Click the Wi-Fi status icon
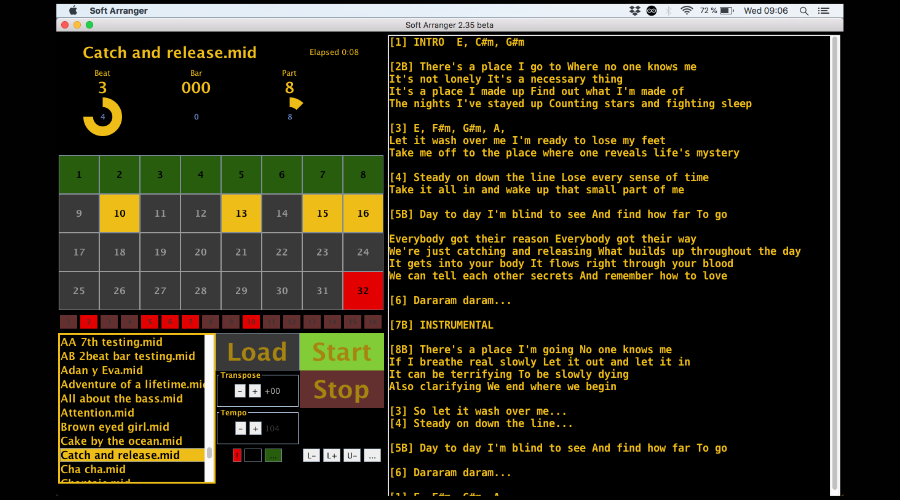The height and width of the screenshot is (500, 900). (686, 10)
